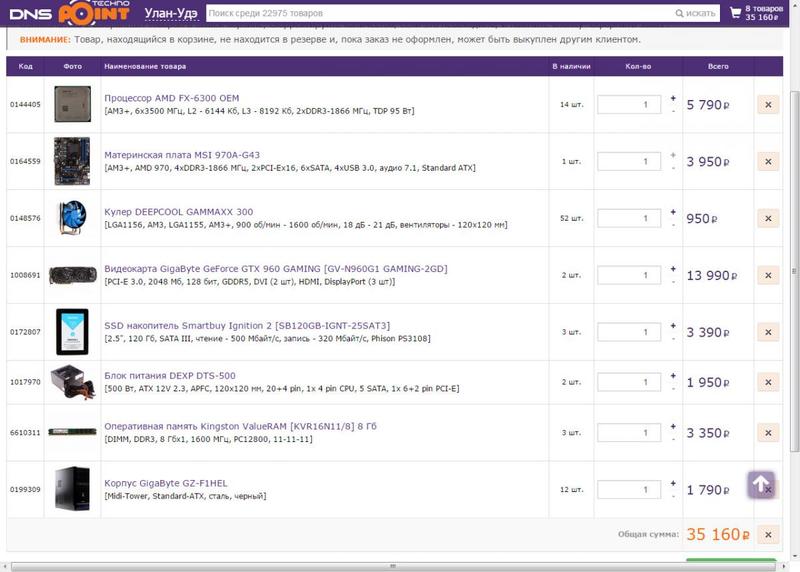The height and width of the screenshot is (572, 800).
Task: Open the shopping cart icon in header
Action: (736, 13)
